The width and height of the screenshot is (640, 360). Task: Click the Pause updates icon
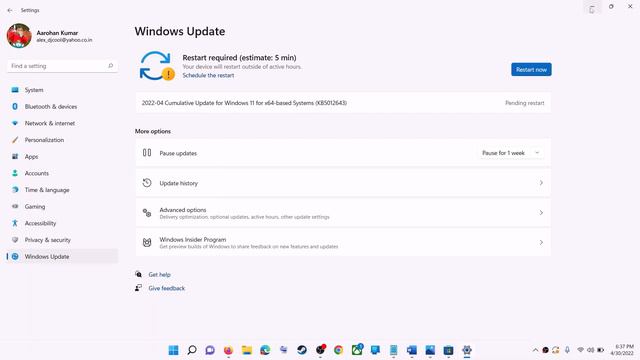pos(147,153)
